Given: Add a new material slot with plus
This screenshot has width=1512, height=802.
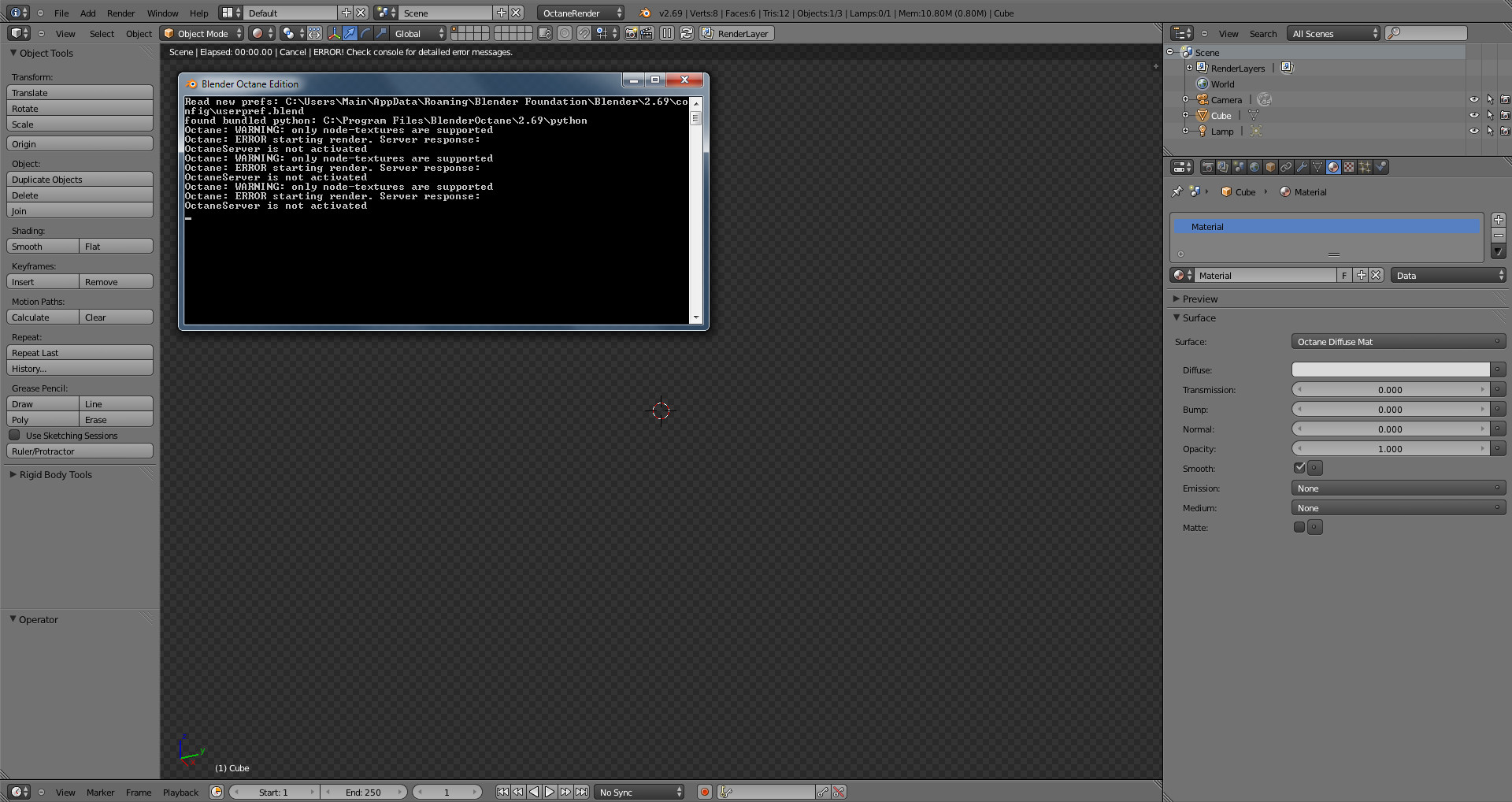Looking at the screenshot, I should tap(1499, 220).
